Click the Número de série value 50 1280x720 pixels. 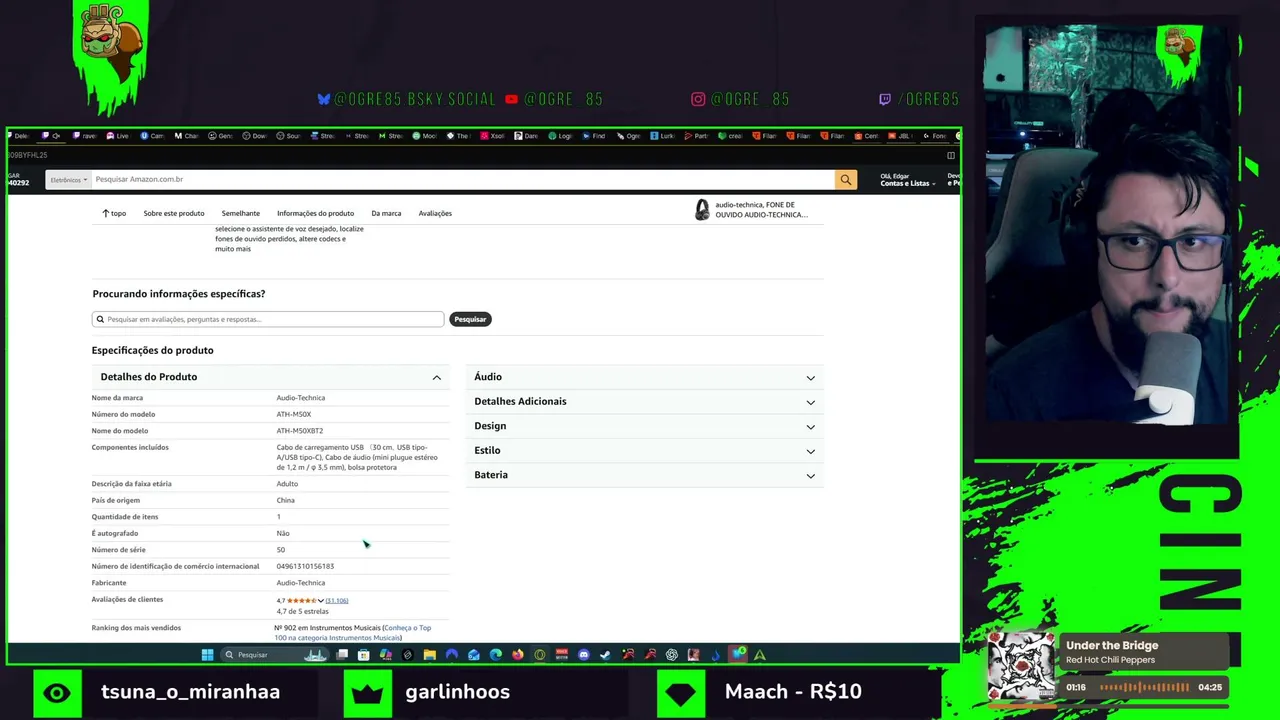[x=281, y=550]
